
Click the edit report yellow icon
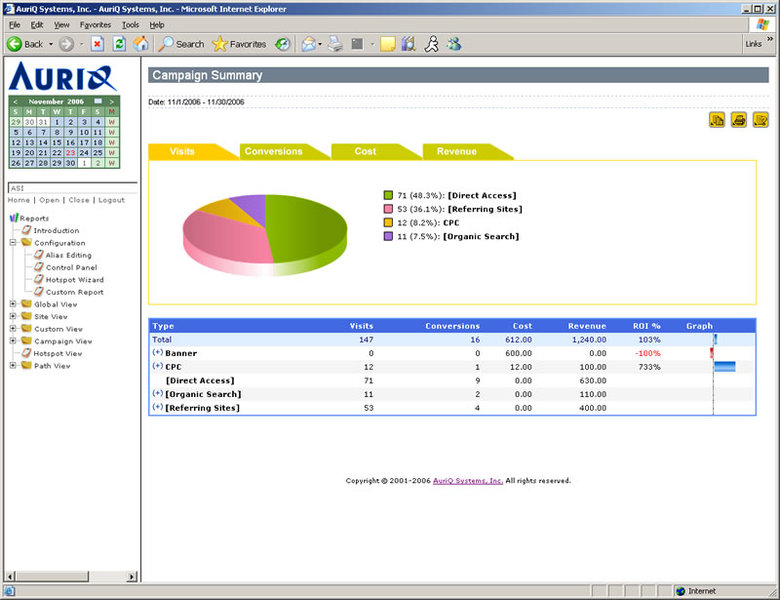click(x=761, y=119)
